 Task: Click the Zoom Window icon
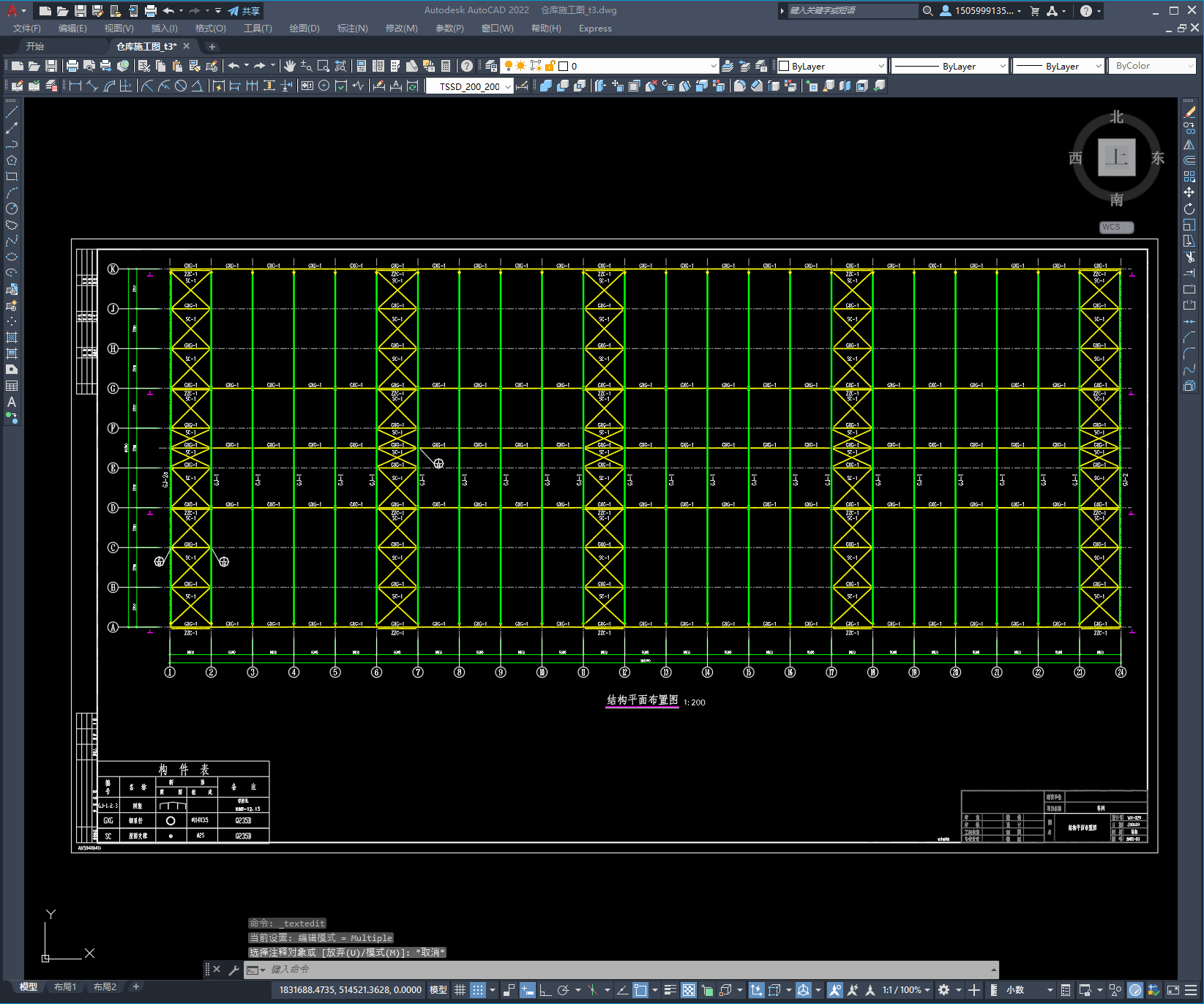click(x=324, y=66)
